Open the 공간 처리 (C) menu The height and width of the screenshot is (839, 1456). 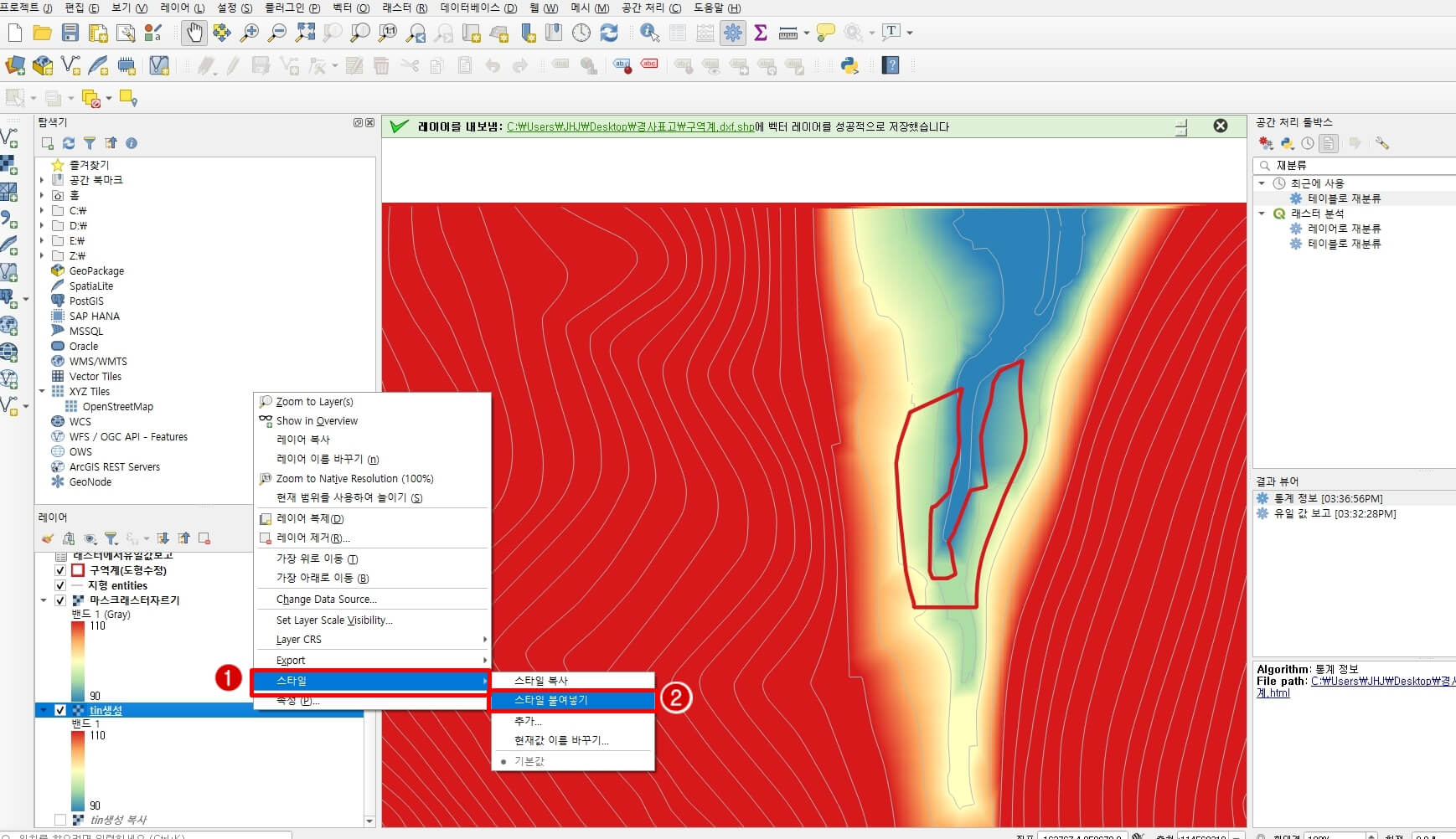[651, 8]
